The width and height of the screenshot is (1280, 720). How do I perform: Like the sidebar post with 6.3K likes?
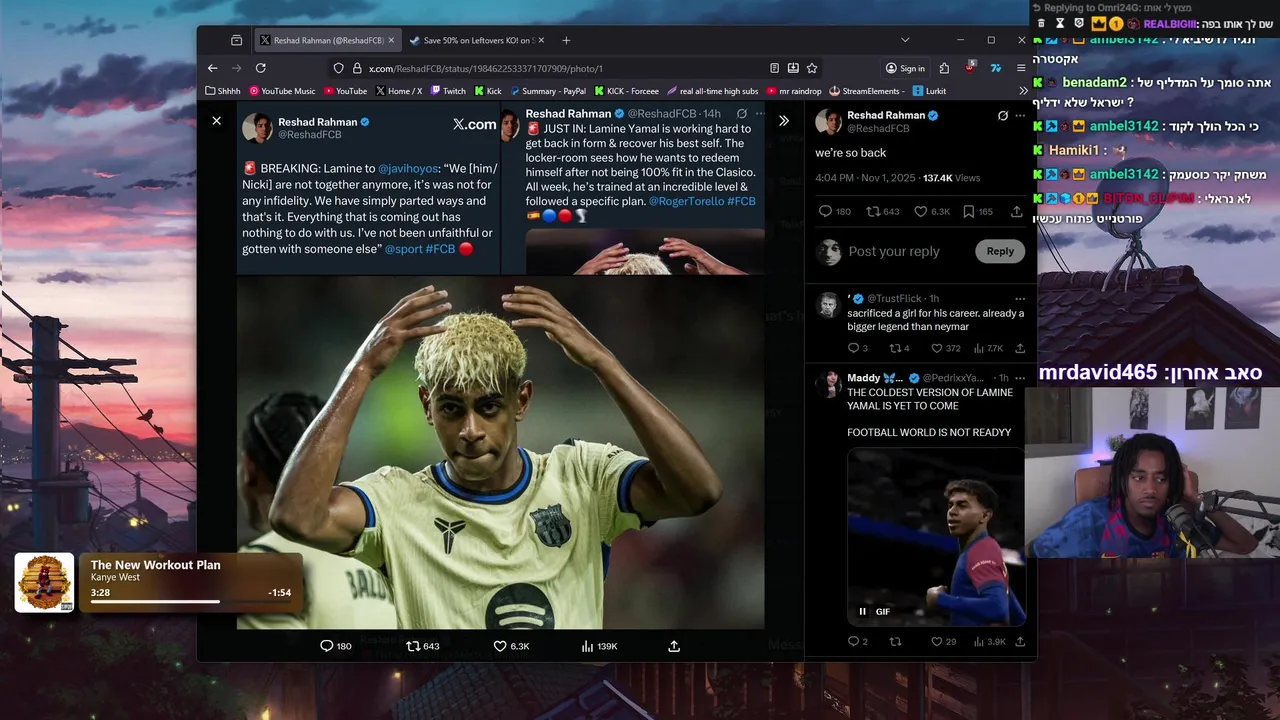(x=932, y=212)
